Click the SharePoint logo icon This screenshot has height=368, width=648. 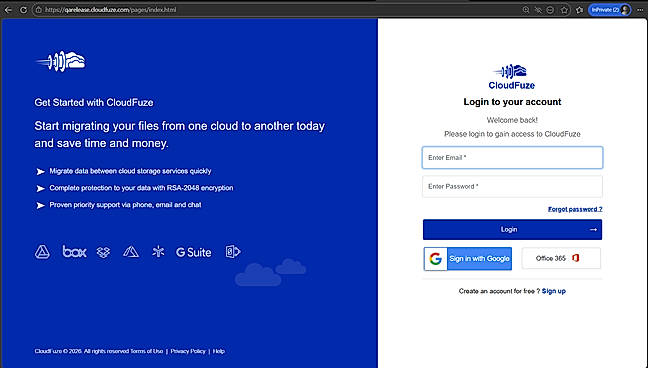(x=233, y=251)
